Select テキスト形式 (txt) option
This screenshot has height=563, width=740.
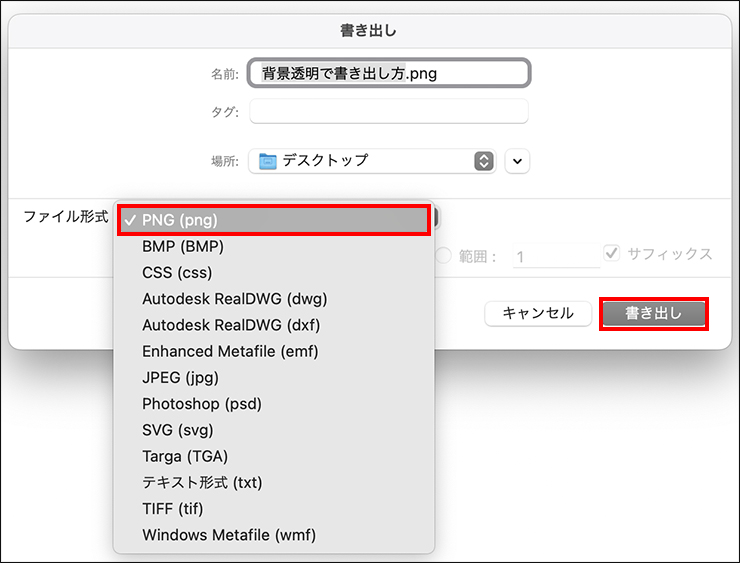202,482
